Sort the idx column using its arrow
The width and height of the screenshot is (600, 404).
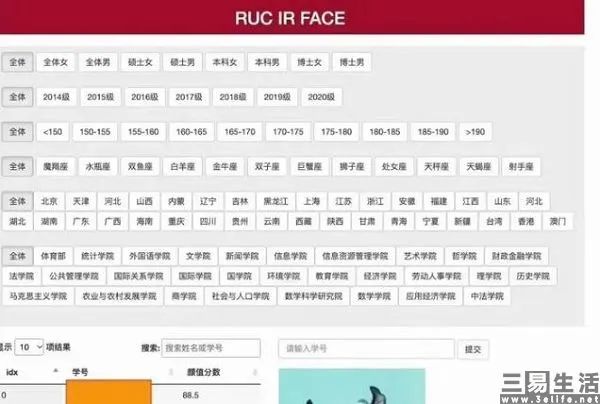(x=56, y=370)
